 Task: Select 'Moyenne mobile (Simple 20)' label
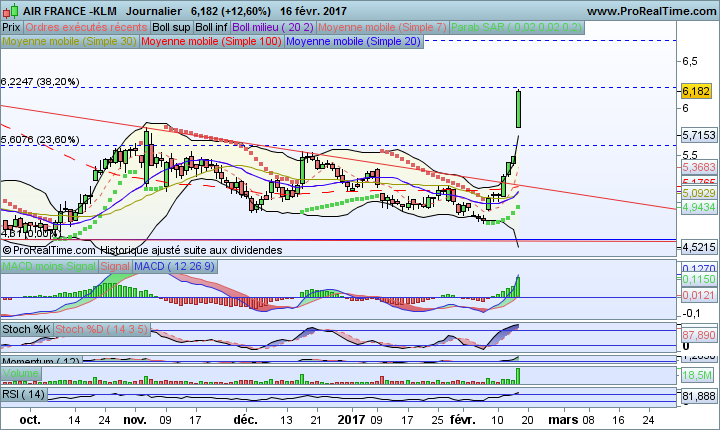354,41
